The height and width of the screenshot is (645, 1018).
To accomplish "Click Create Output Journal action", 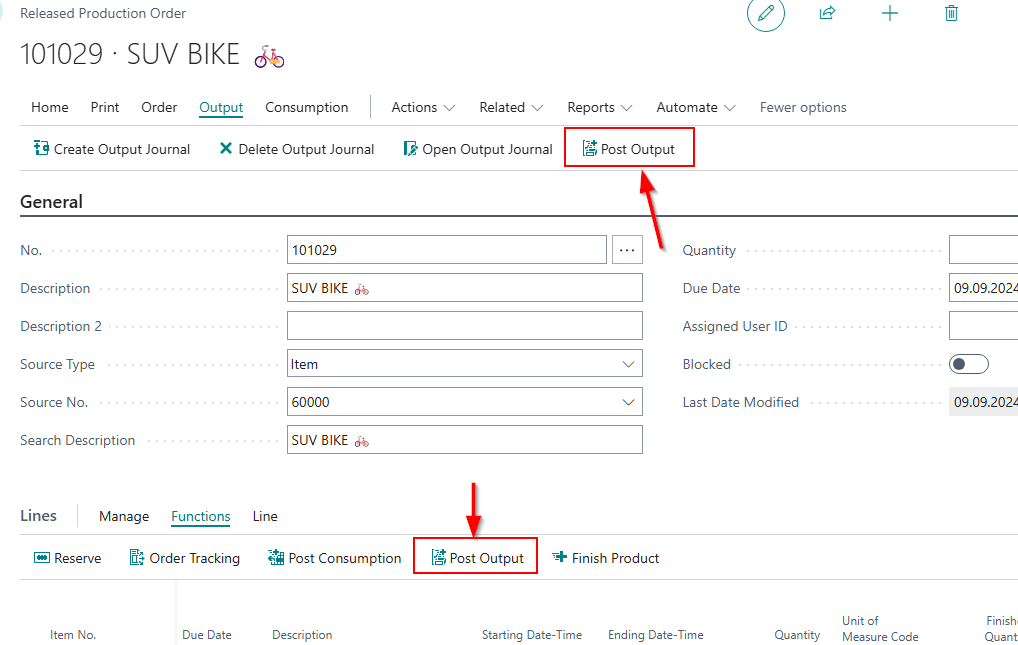I will (x=112, y=149).
